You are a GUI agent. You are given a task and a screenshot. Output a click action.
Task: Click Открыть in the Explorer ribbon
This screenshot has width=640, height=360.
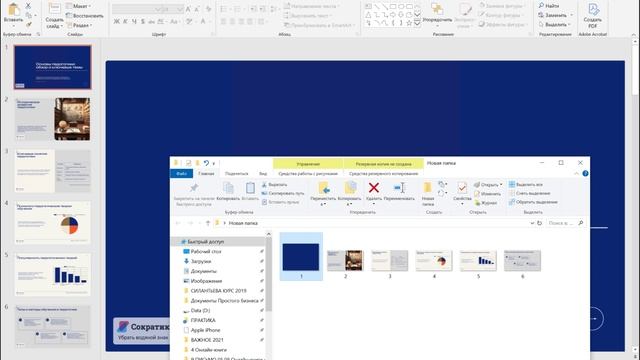tap(488, 184)
